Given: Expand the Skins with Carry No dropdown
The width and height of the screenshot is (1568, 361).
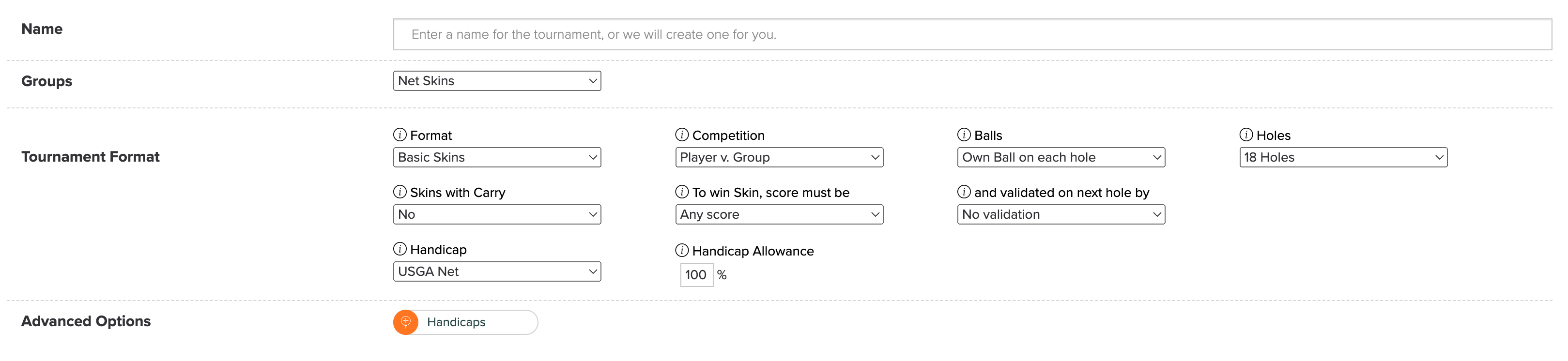Looking at the screenshot, I should pos(497,214).
